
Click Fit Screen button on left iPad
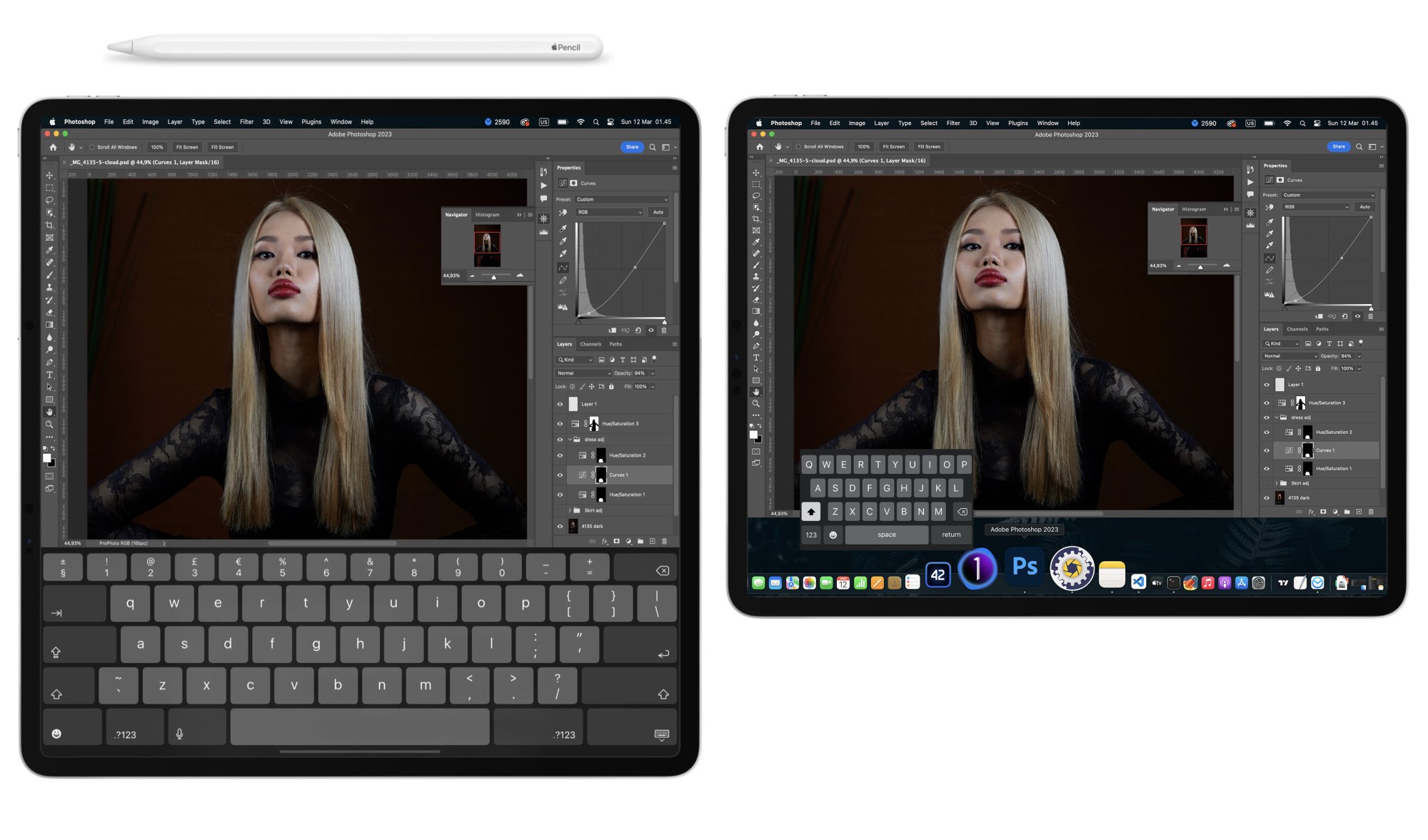(187, 148)
